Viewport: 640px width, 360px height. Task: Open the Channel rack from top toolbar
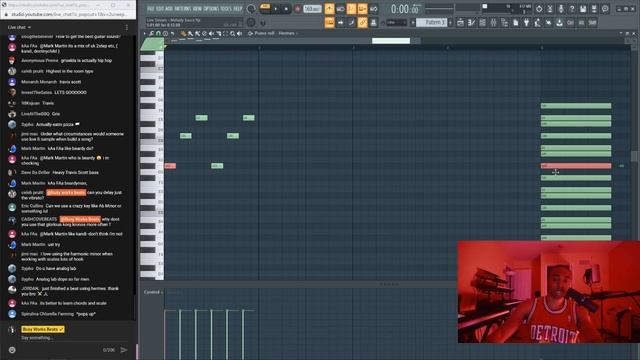(482, 22)
